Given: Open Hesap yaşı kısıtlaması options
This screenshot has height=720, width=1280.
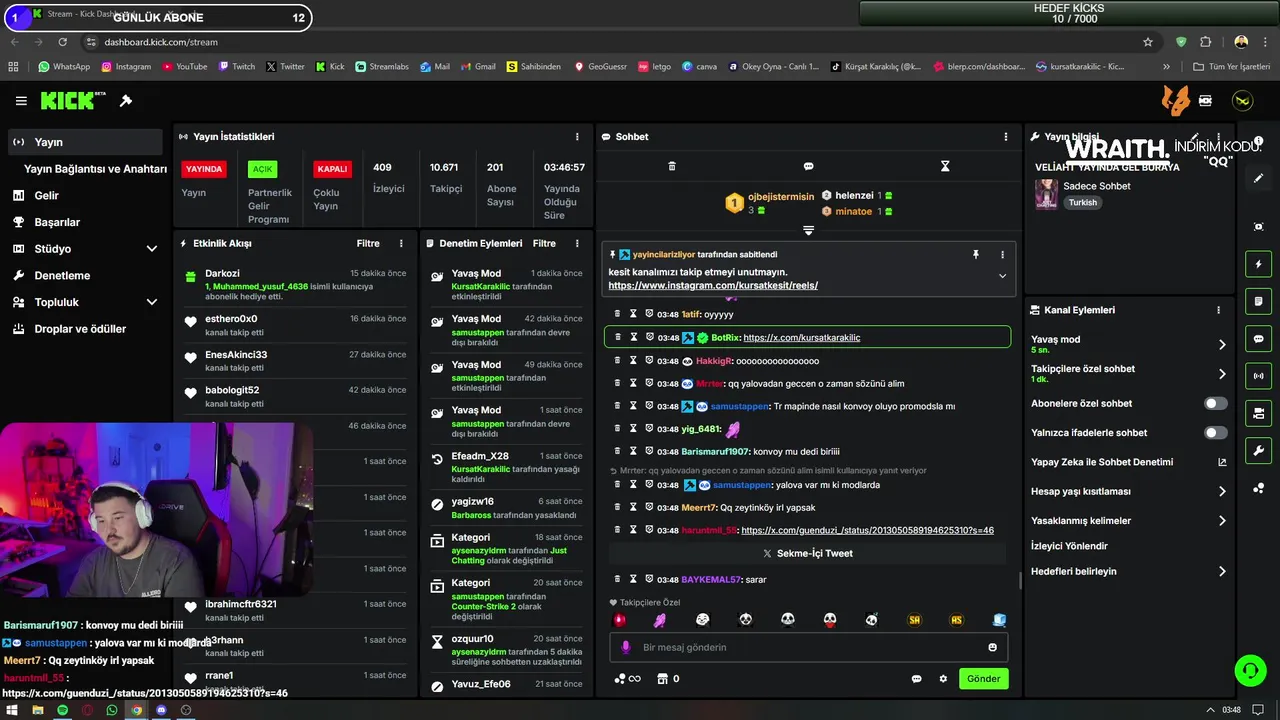Looking at the screenshot, I should pos(1222,492).
